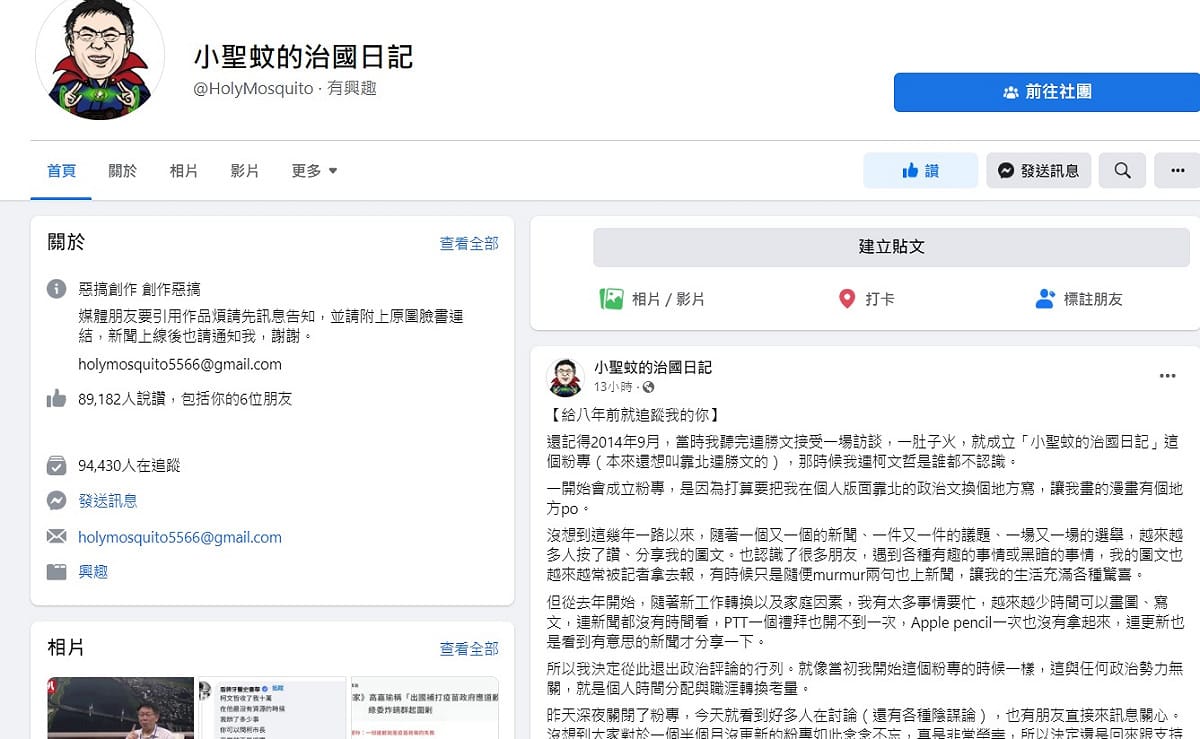Click the plain-text holymosquito5566@gmail.com in description
Viewport: 1200px width, 739px height.
tap(180, 364)
